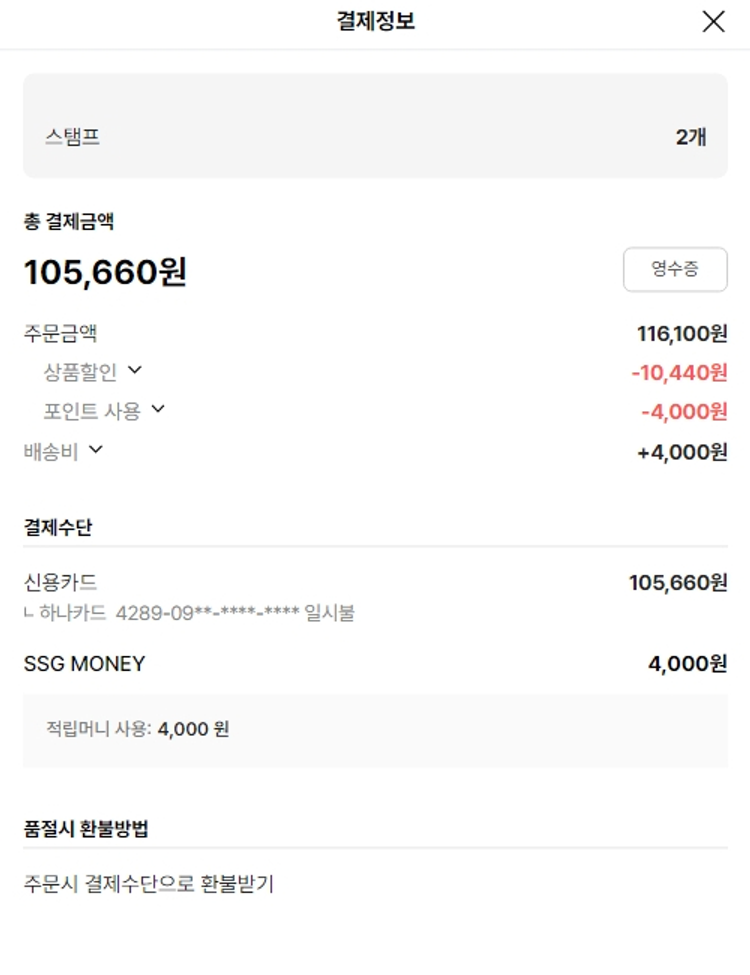750x975 pixels.
Task: Click the 신용카드 payment method label
Action: point(60,582)
